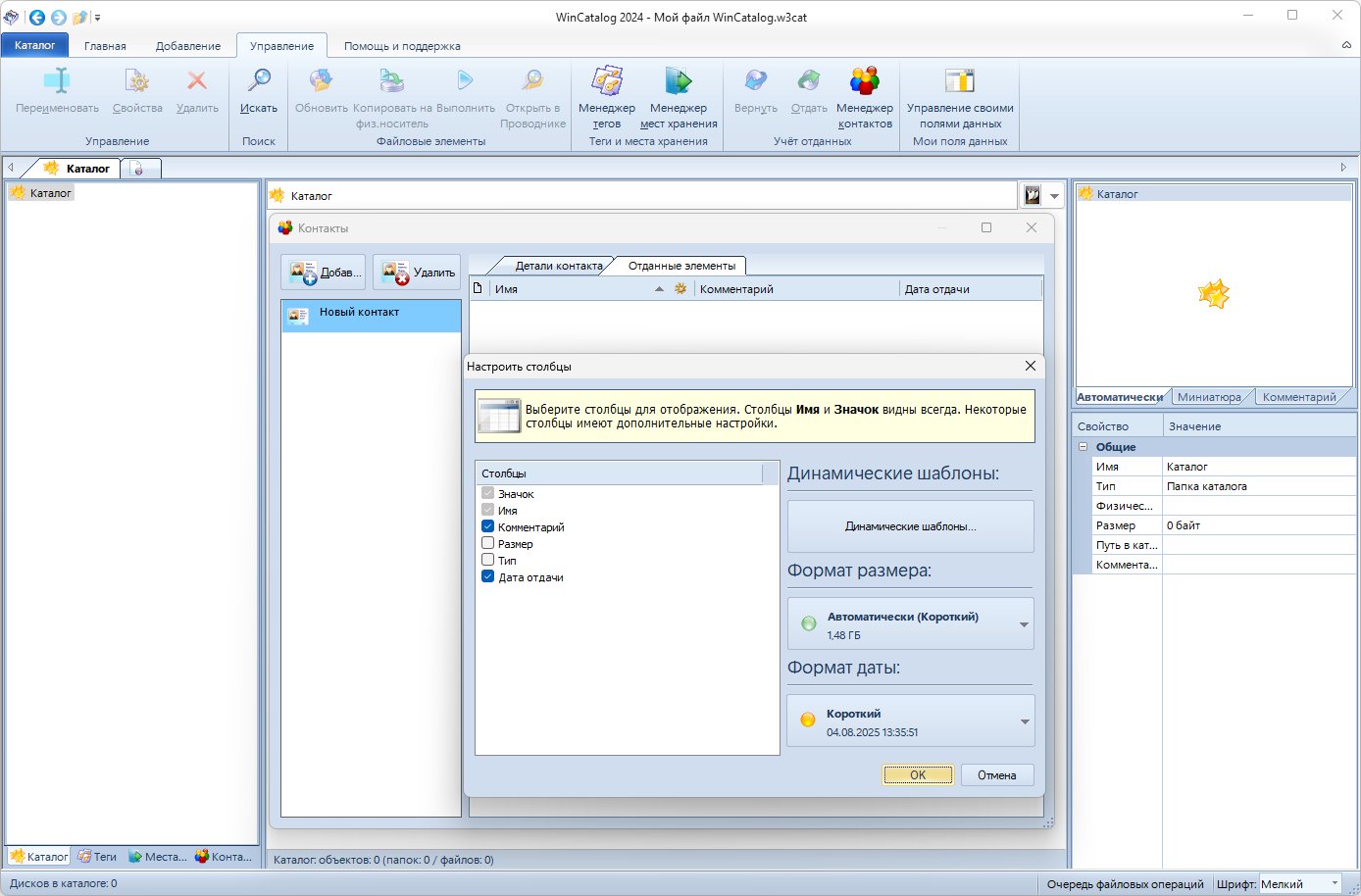The width and height of the screenshot is (1361, 896).
Task: Click the disabled Имя checkbox
Action: click(487, 510)
